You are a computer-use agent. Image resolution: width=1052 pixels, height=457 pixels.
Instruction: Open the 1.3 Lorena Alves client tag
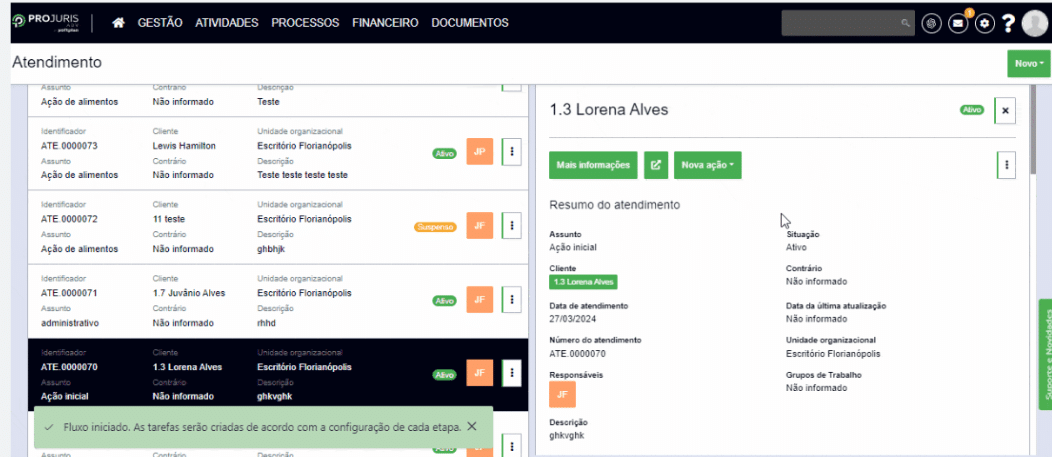[584, 282]
